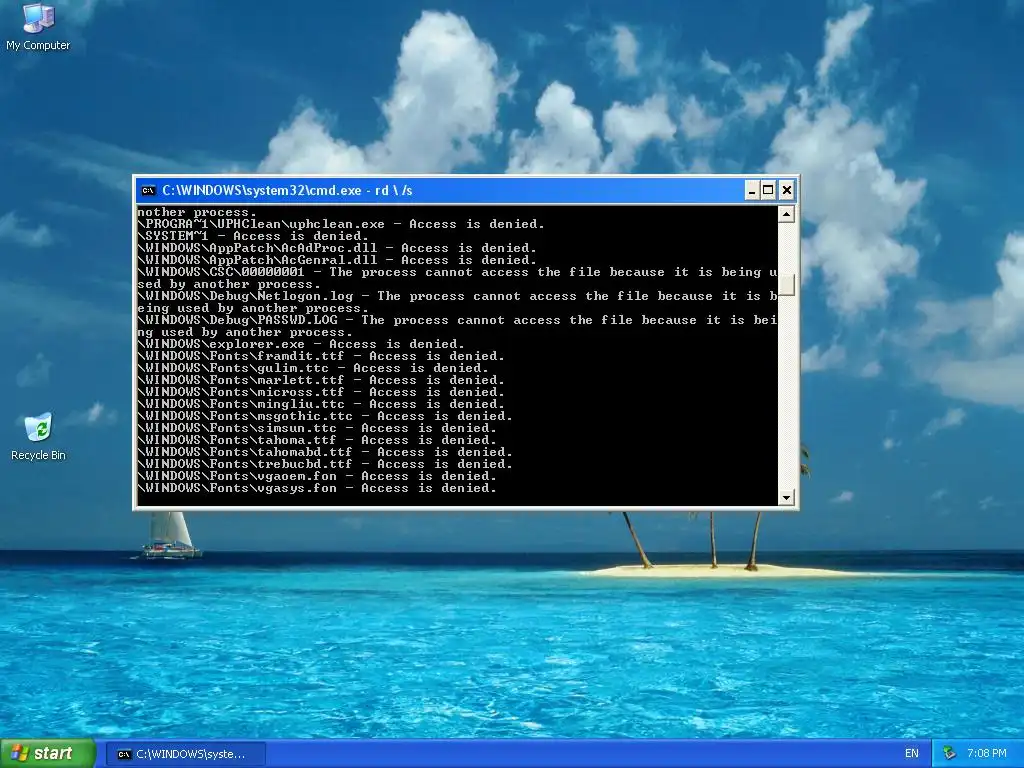Click the Fonts\gulim.ttc line
Screen dimensions: 1024x768
tap(313, 368)
